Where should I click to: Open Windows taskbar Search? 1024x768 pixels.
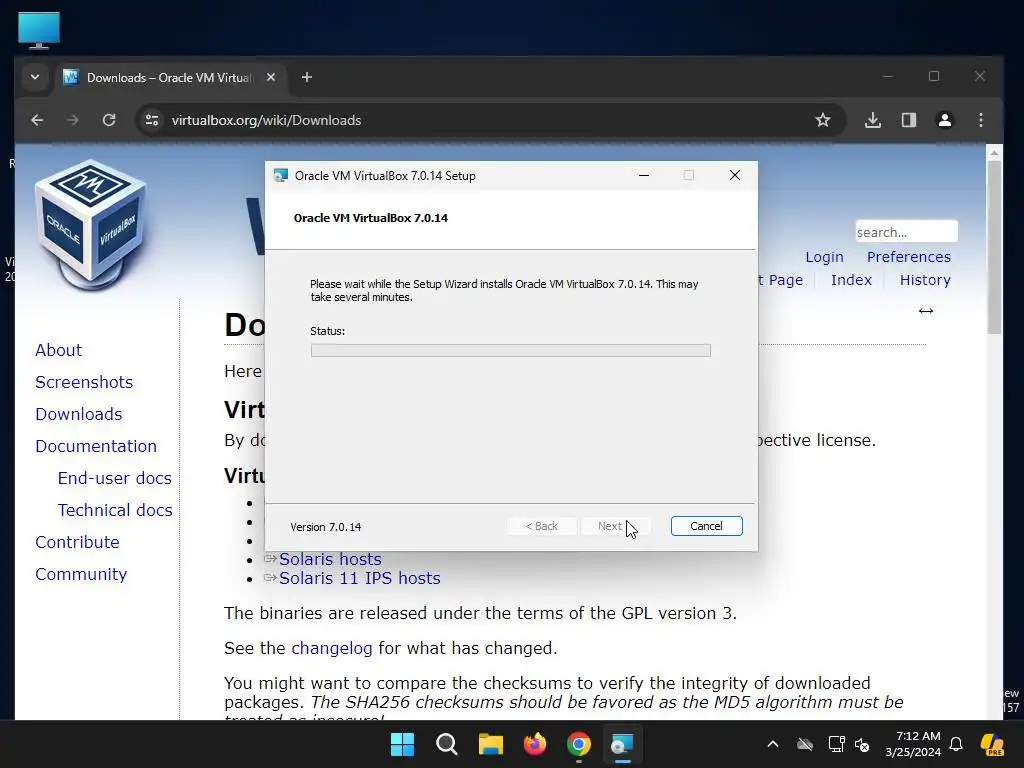[447, 744]
